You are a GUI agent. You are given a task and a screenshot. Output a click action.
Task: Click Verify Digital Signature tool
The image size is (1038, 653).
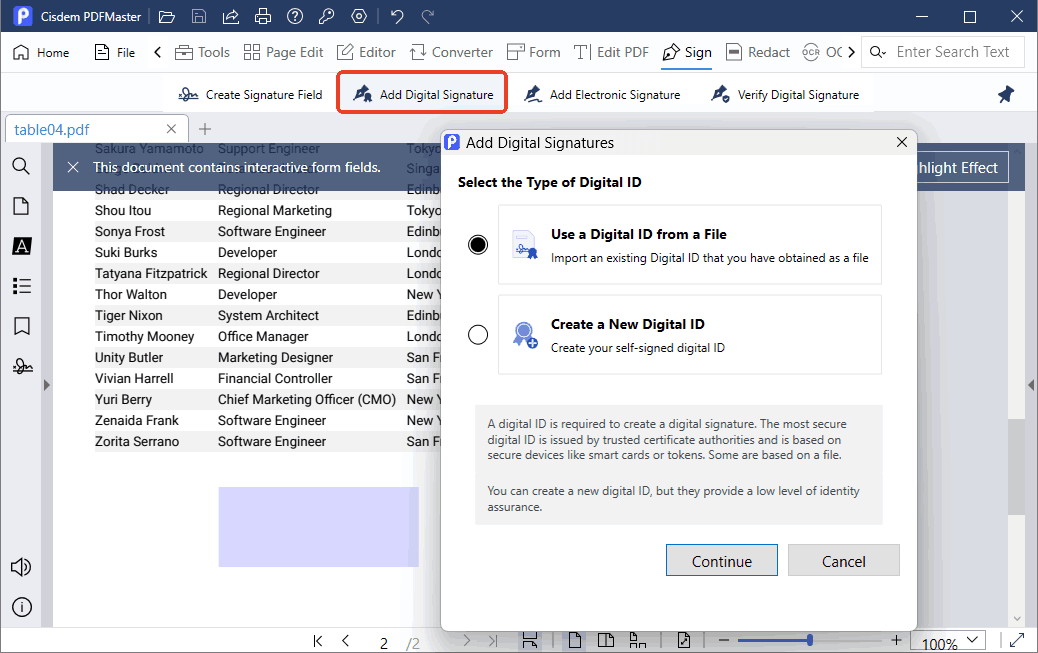click(785, 95)
